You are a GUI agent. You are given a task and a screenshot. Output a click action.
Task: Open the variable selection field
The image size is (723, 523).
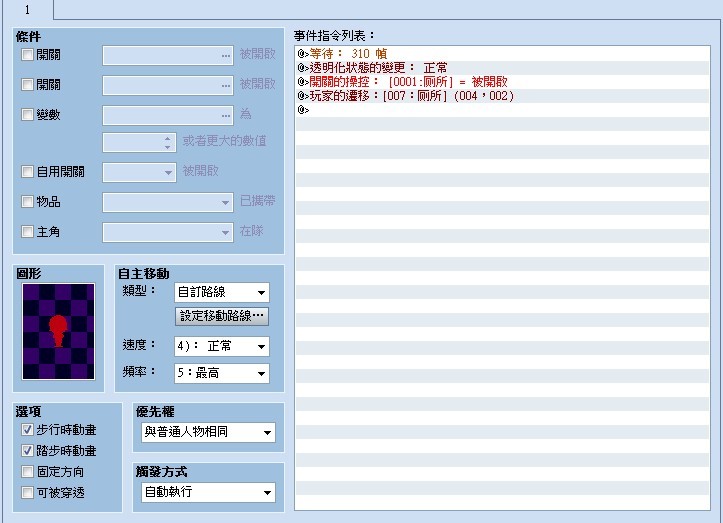click(x=168, y=115)
